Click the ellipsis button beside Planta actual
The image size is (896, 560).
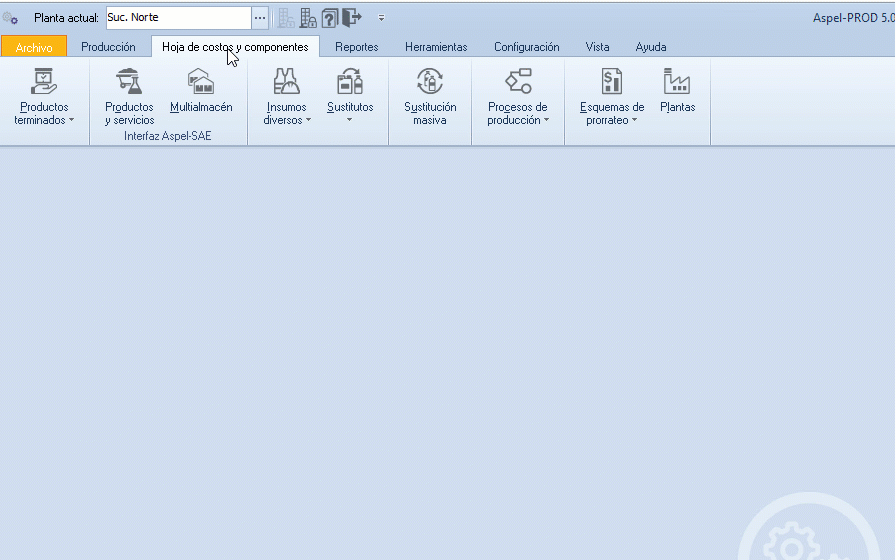(x=260, y=18)
